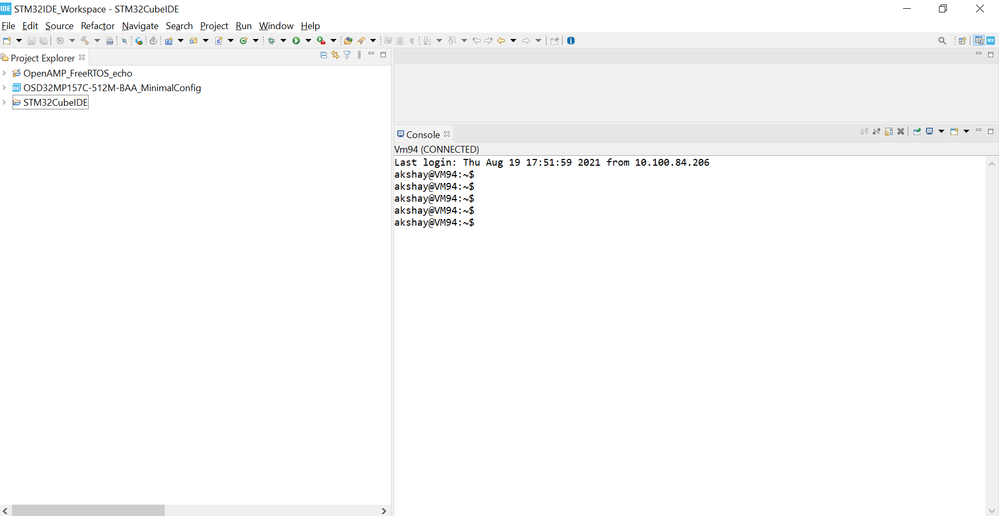Viewport: 999px width, 516px height.
Task: Click the New C source file icon
Action: coord(219,40)
